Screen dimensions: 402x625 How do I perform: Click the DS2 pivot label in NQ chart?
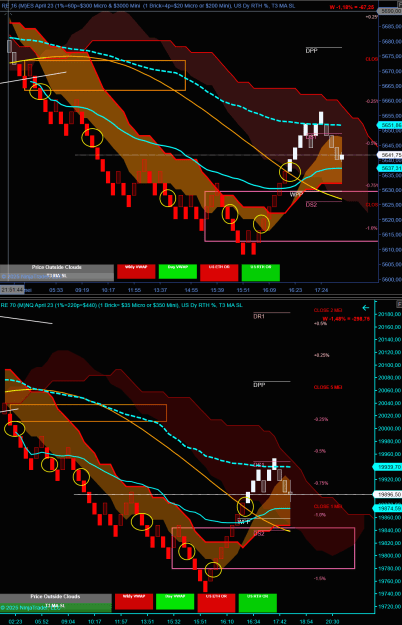(259, 533)
